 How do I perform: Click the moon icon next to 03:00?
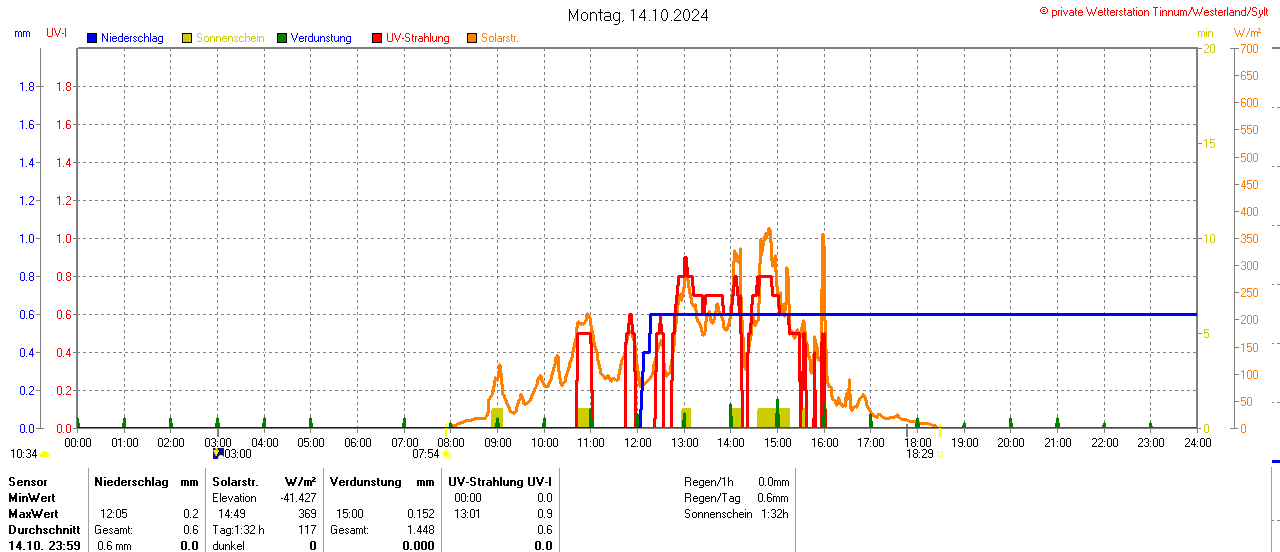[x=217, y=453]
